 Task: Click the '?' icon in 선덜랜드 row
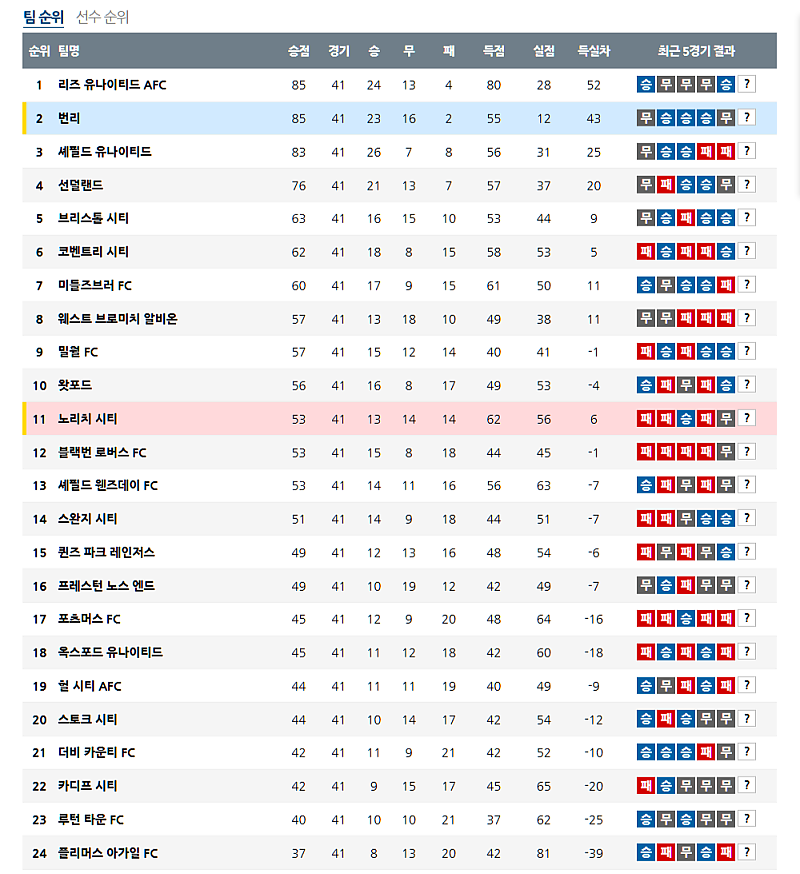click(x=747, y=185)
